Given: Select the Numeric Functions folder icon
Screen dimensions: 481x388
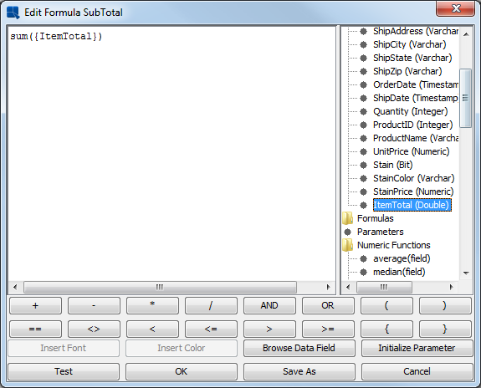Looking at the screenshot, I should pos(347,245).
